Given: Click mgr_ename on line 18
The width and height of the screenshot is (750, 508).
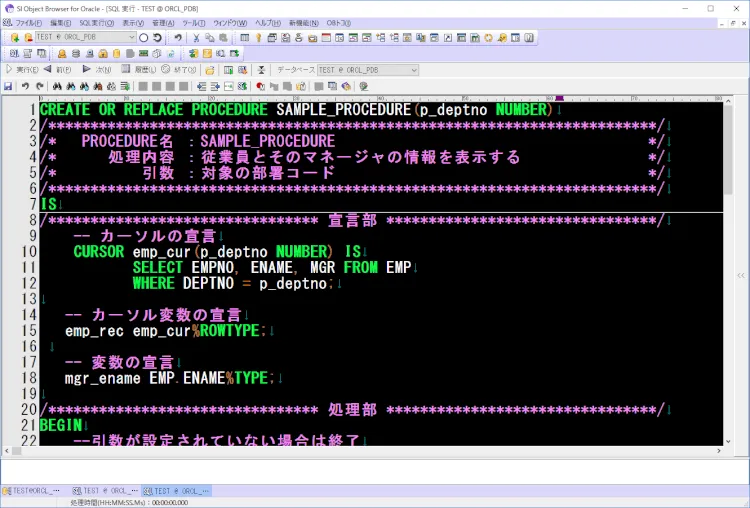Looking at the screenshot, I should pyautogui.click(x=103, y=378).
